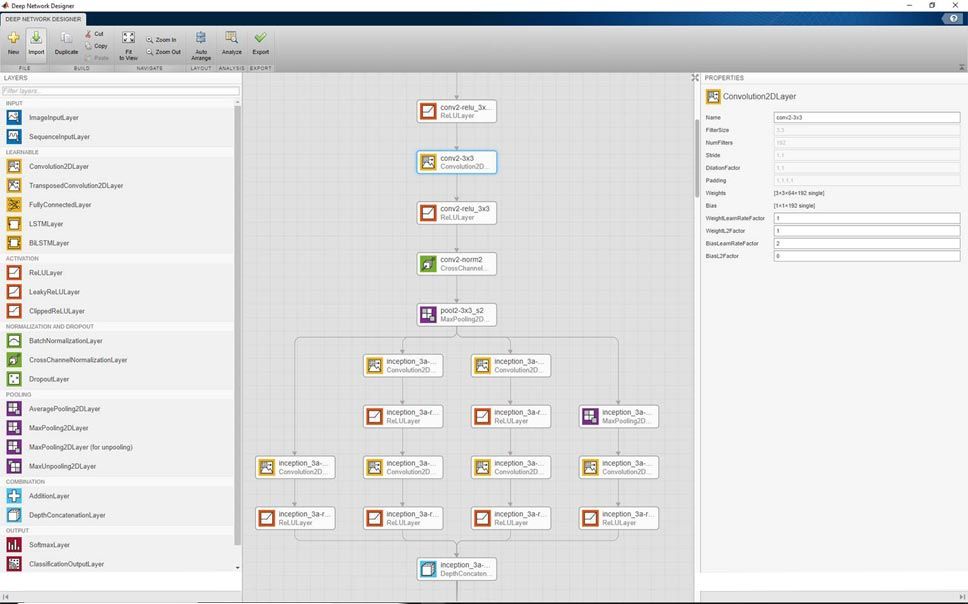Pick DropoutLayer from the layer palette
The height and width of the screenshot is (604, 968).
(49, 379)
